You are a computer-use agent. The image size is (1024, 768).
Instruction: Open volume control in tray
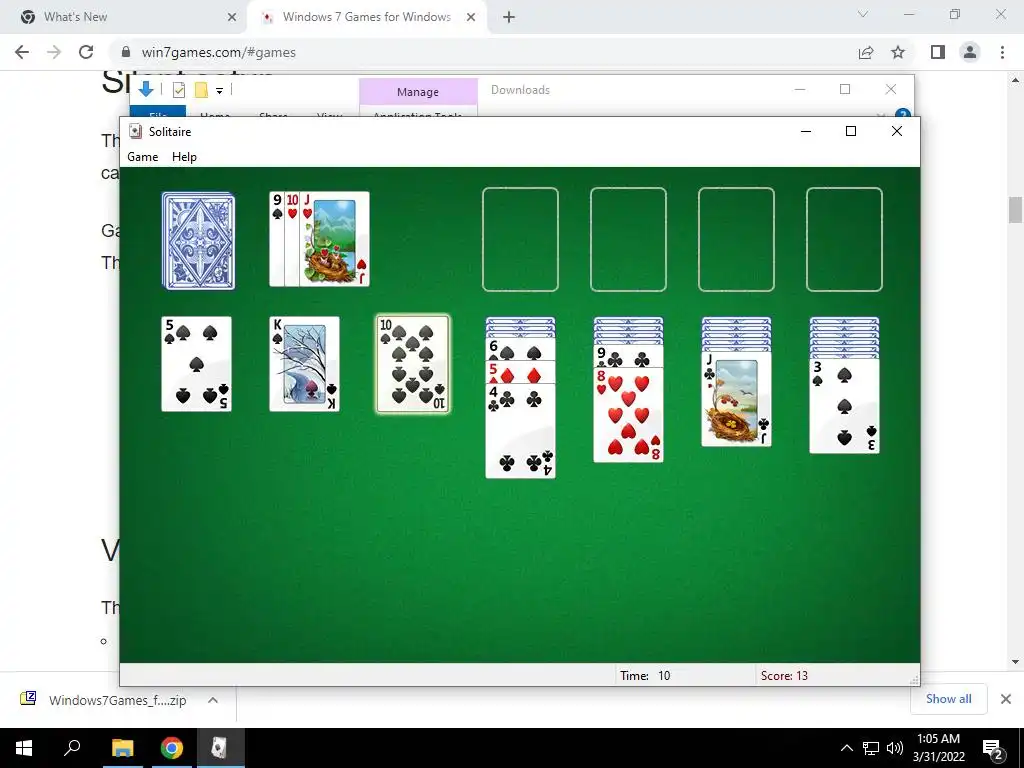tap(895, 748)
